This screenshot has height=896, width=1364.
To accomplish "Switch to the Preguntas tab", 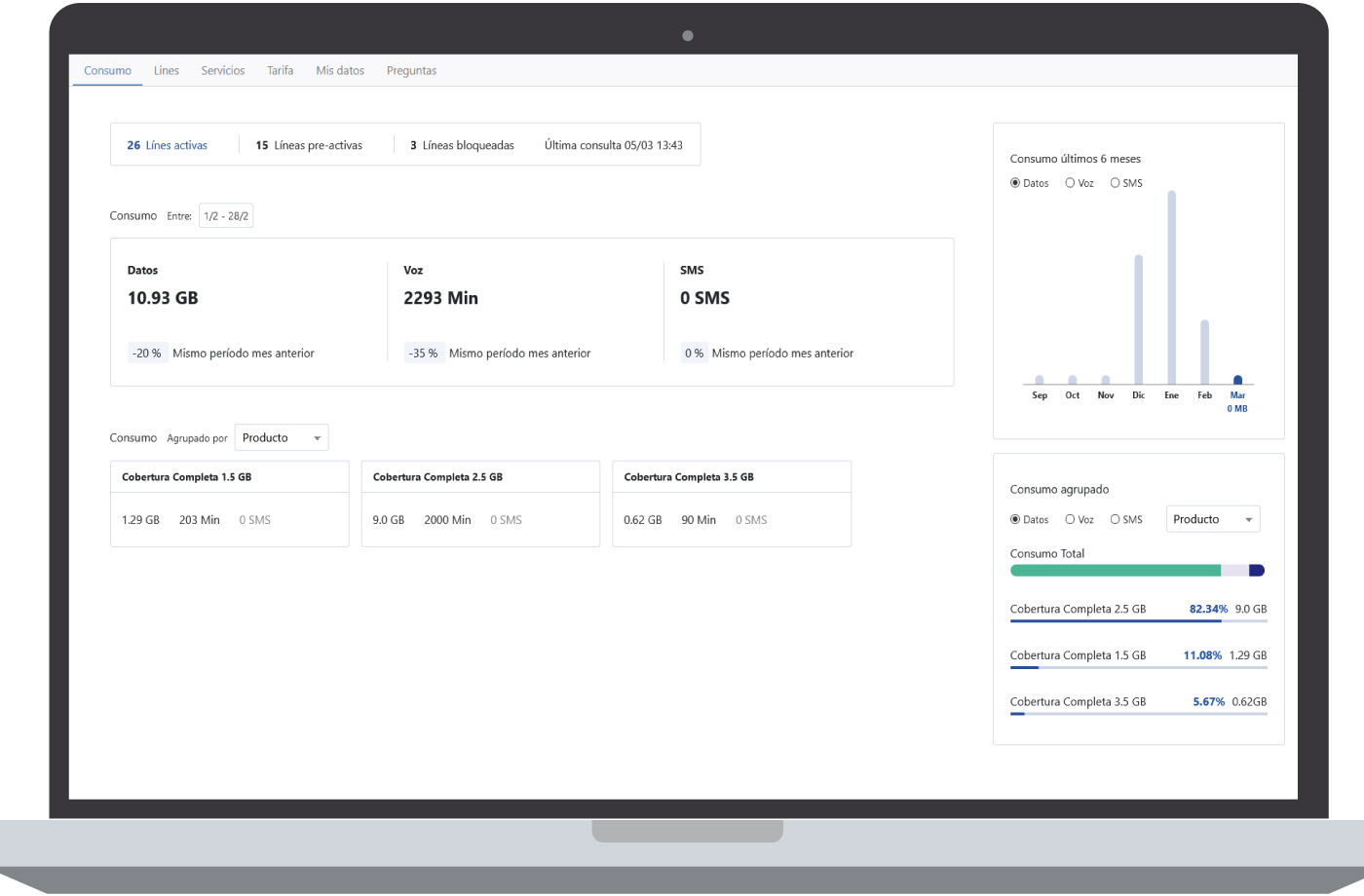I will pyautogui.click(x=411, y=71).
